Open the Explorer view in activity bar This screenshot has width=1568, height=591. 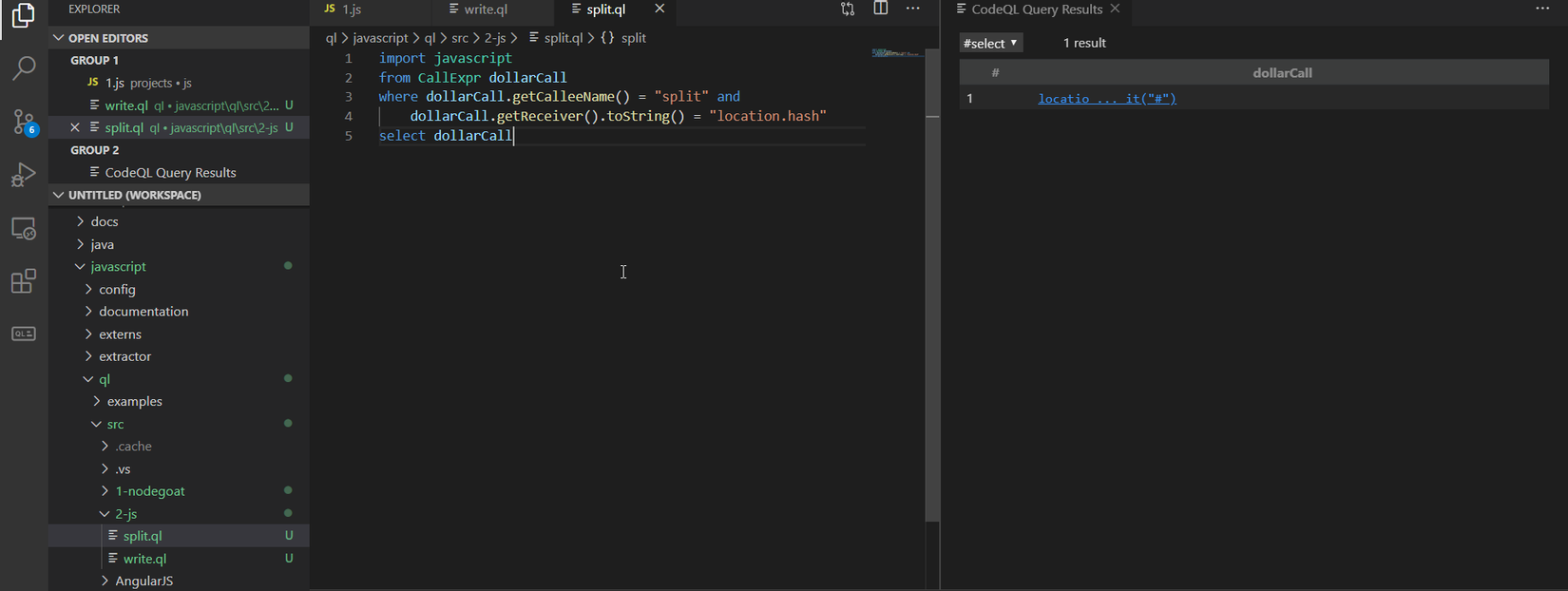pos(24,16)
